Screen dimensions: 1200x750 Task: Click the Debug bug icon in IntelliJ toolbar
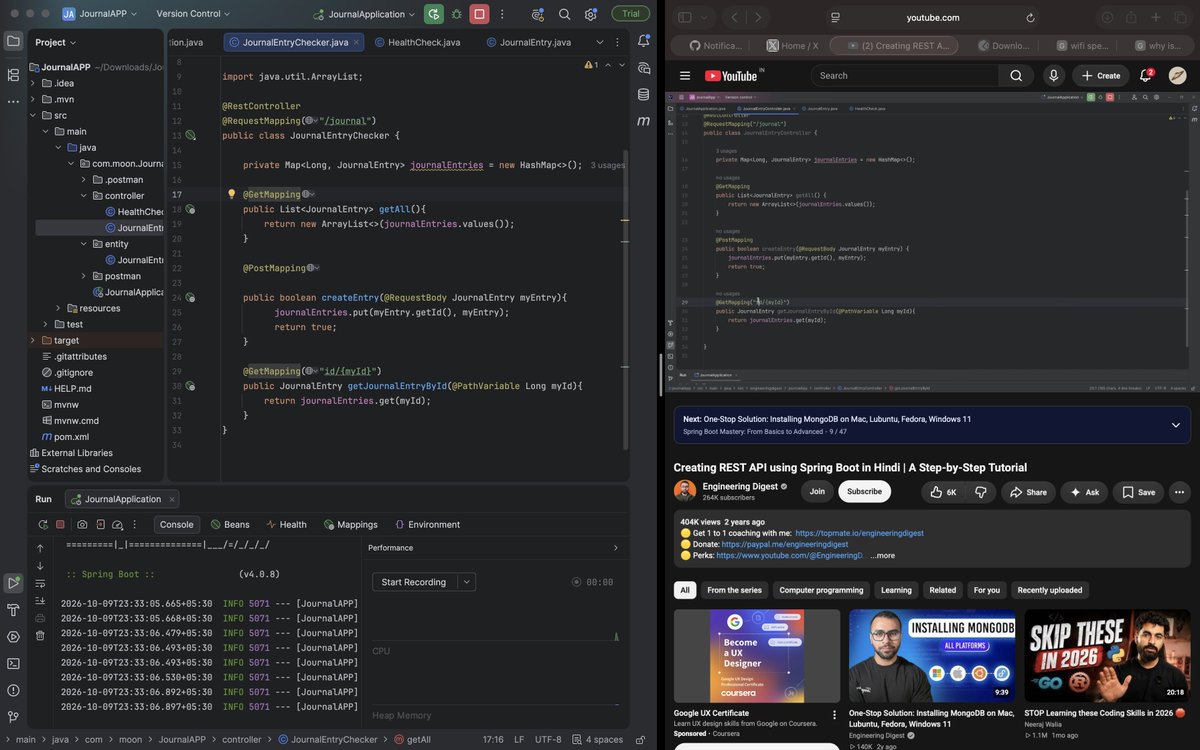[x=457, y=14]
